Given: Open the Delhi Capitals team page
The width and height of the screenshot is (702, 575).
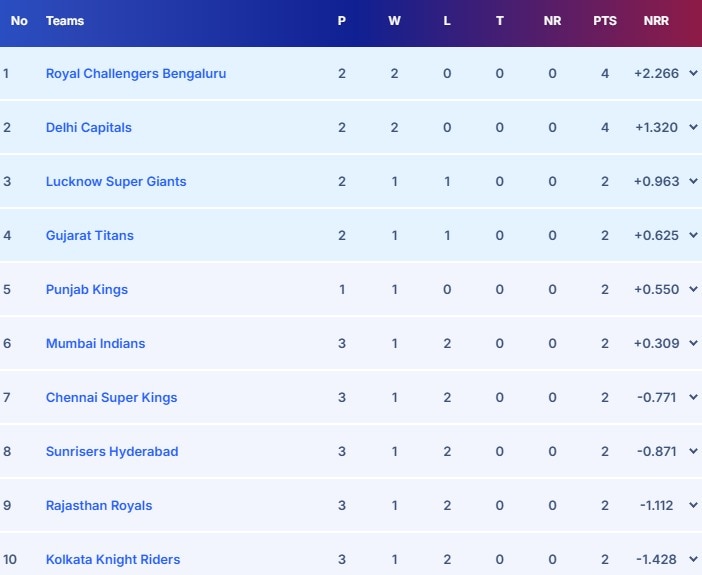Looking at the screenshot, I should [89, 127].
